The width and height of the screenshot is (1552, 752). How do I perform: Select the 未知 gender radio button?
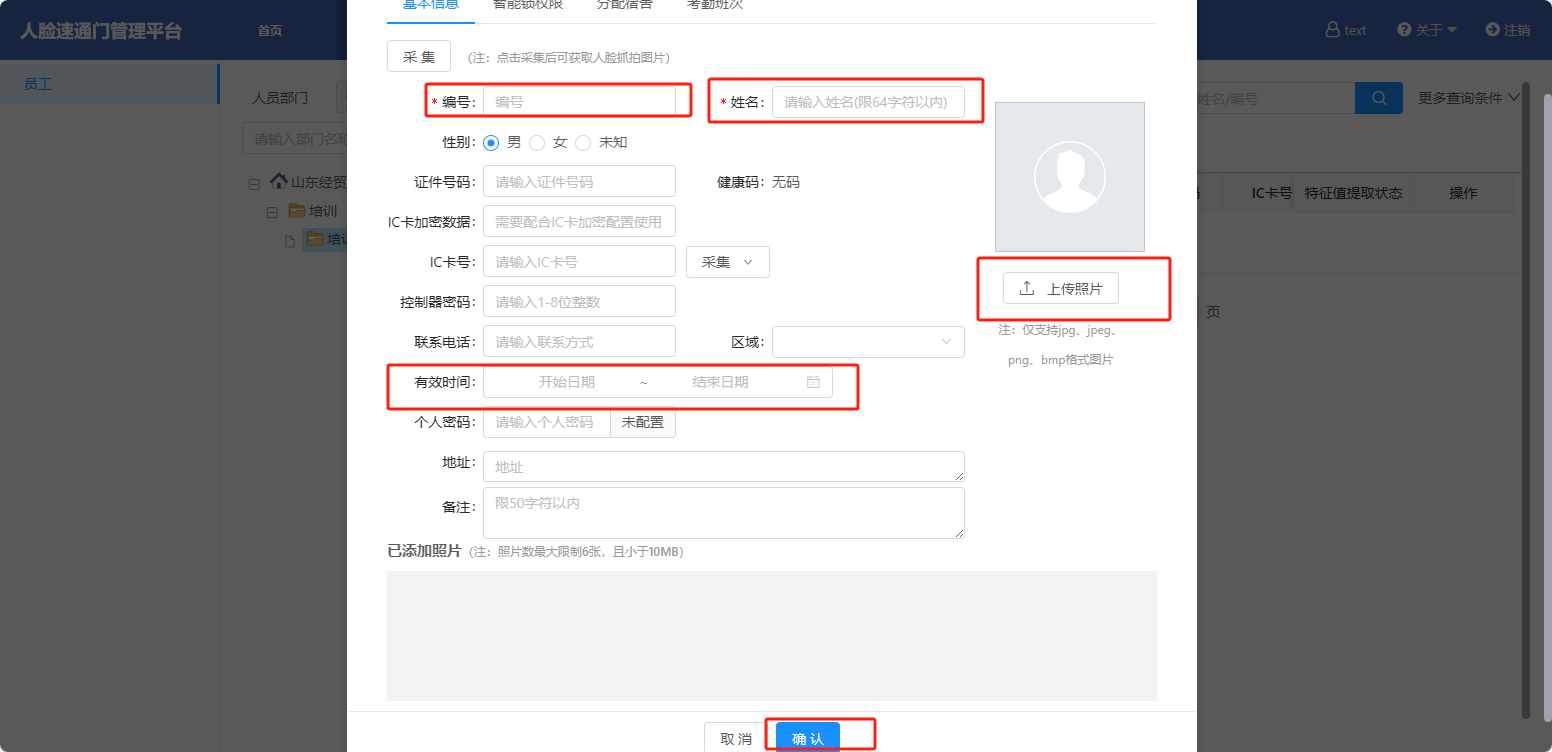click(583, 143)
